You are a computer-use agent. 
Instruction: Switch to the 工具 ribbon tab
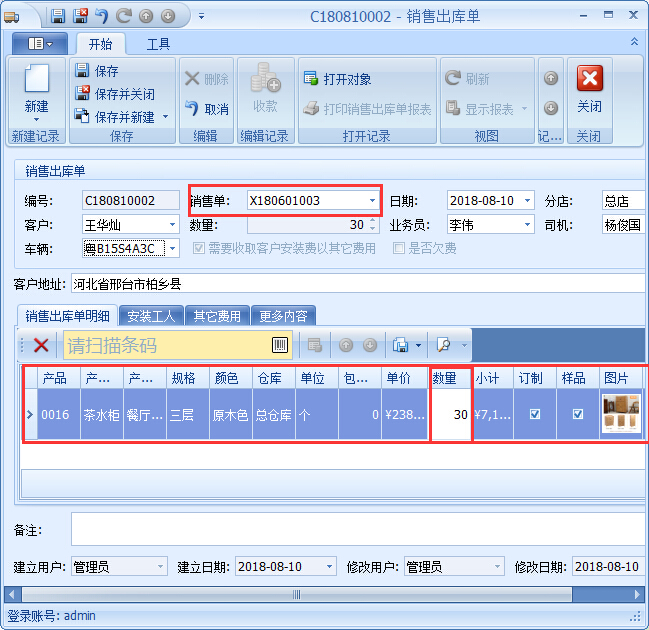point(158,44)
